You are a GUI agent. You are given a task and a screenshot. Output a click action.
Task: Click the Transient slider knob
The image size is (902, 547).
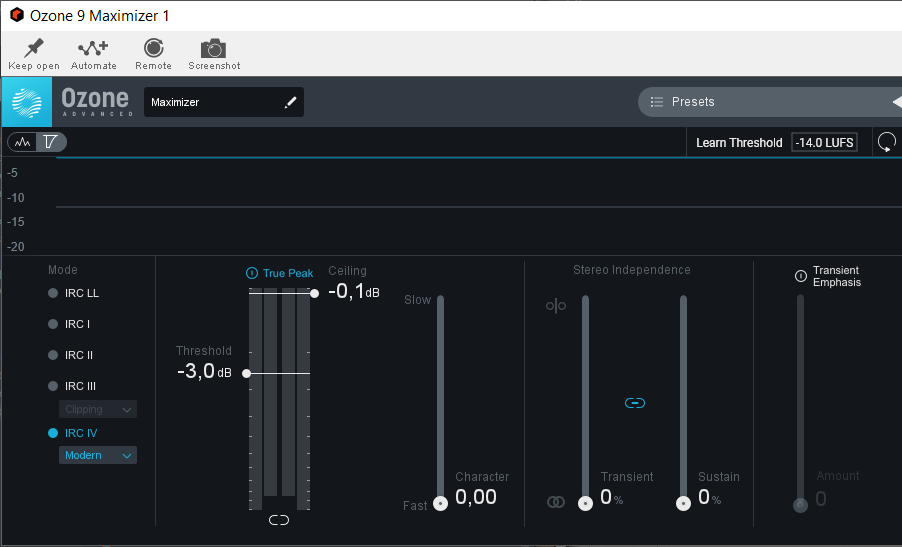[x=586, y=504]
